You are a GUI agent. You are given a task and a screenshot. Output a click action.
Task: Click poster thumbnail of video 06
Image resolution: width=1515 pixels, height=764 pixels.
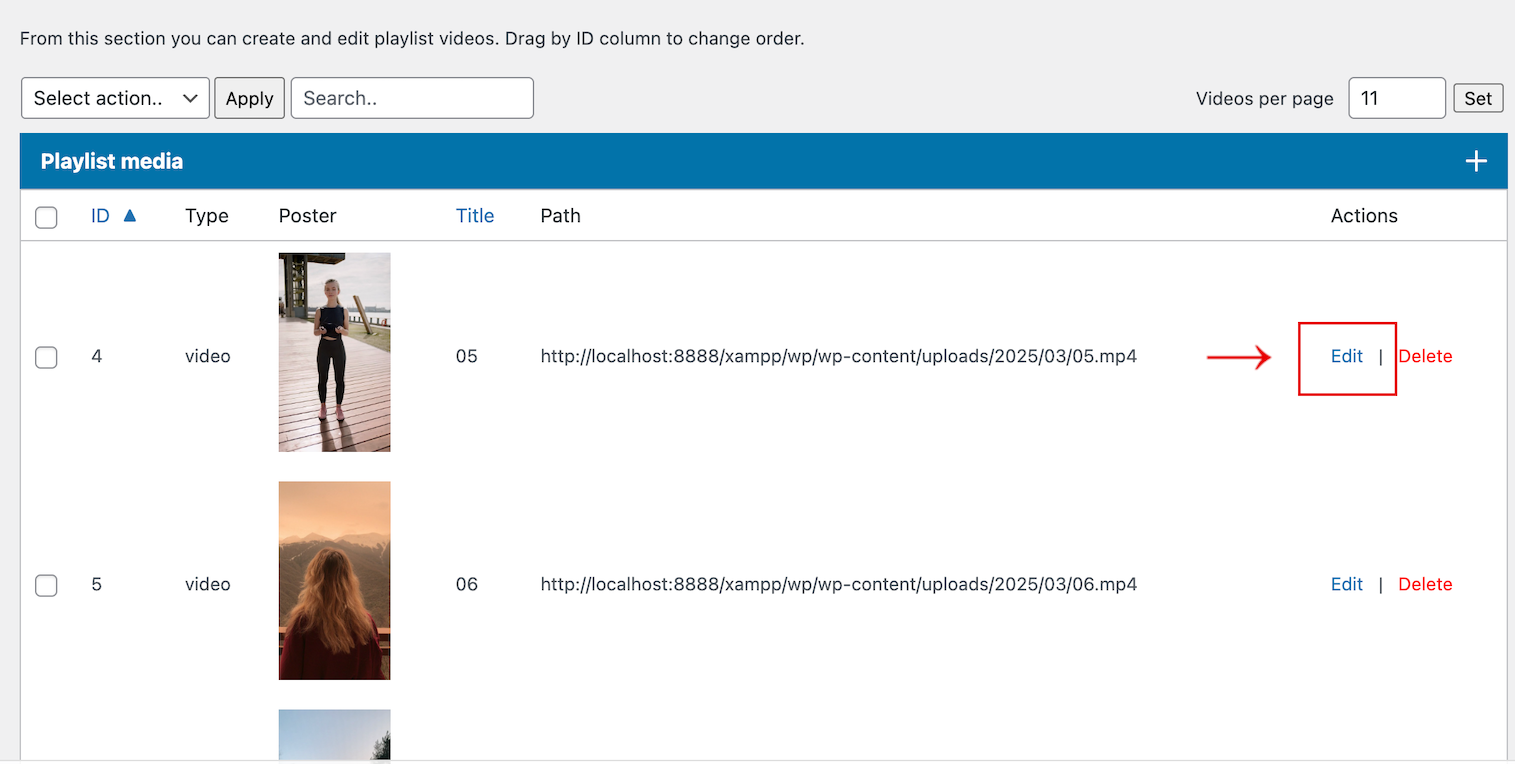[334, 580]
